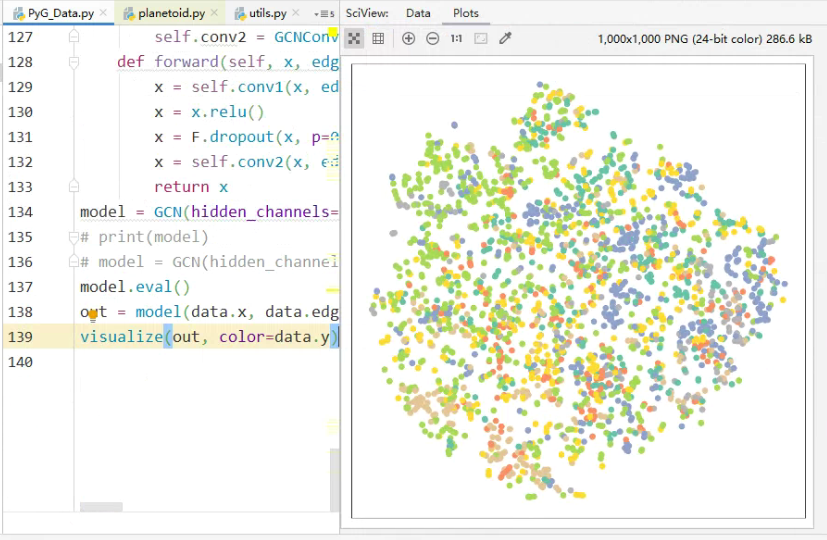Click the fit-to-window size icon
827x540 pixels.
[x=480, y=38]
